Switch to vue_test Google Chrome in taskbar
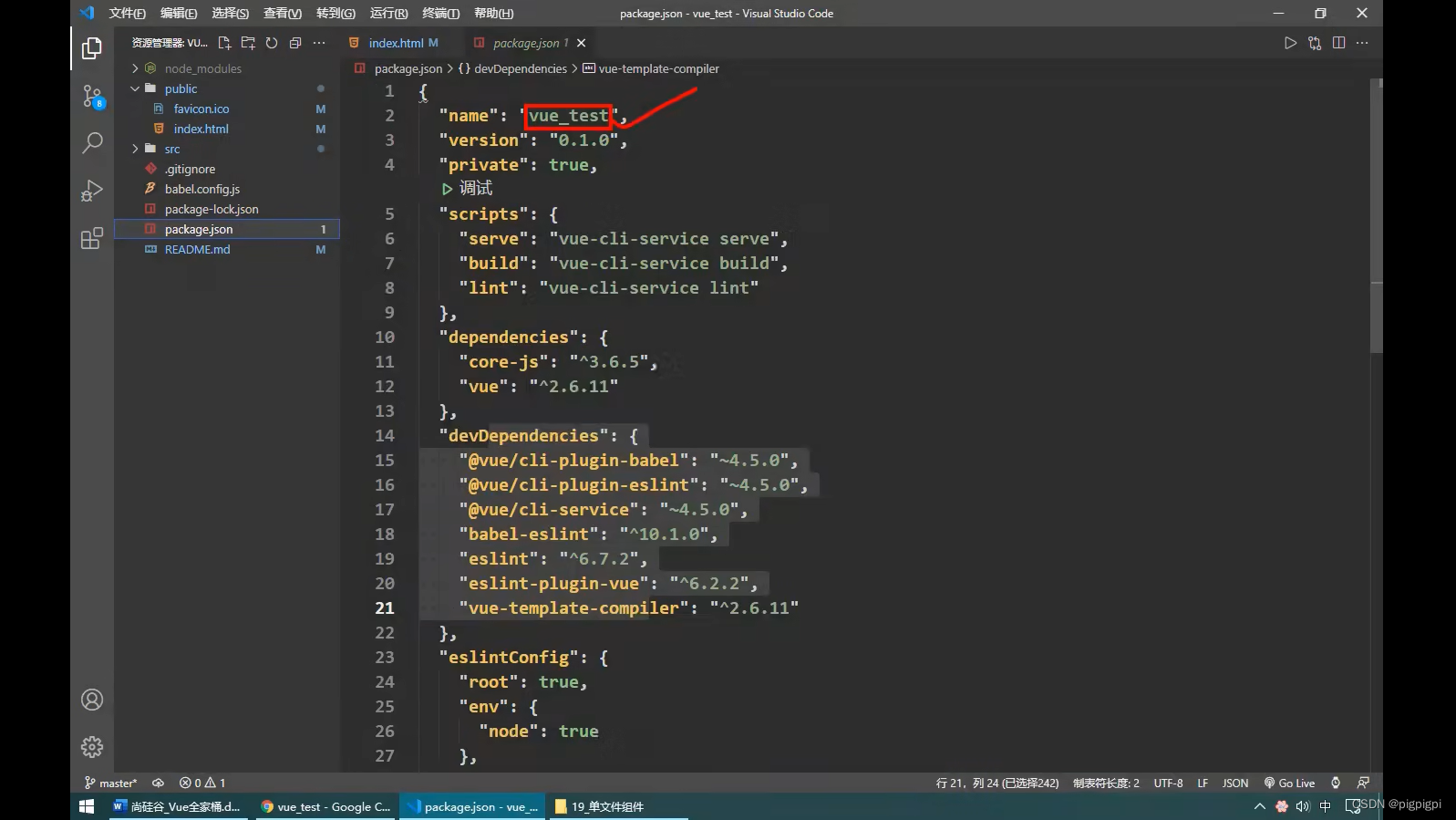The height and width of the screenshot is (820, 1456). 326,806
